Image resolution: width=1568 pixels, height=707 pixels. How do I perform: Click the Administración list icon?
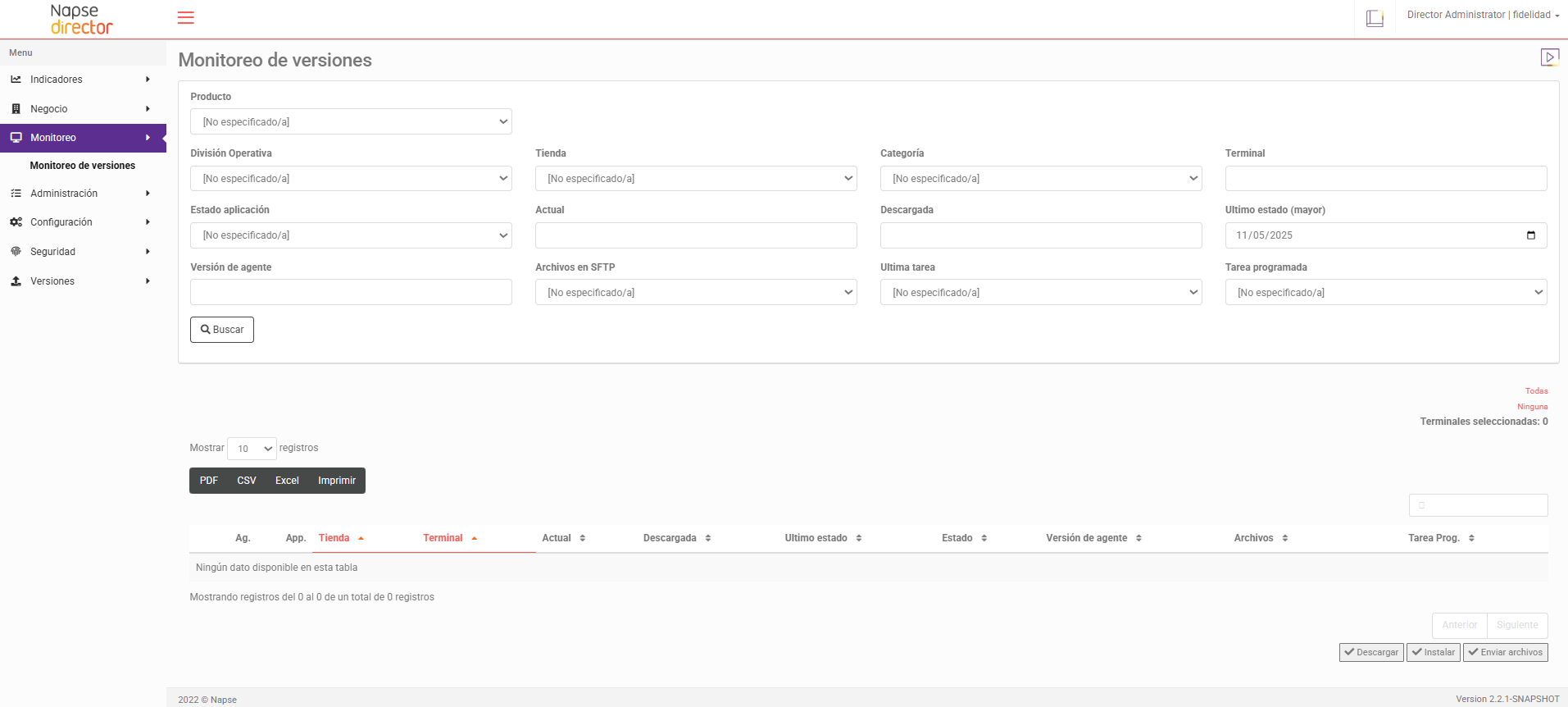pos(16,194)
